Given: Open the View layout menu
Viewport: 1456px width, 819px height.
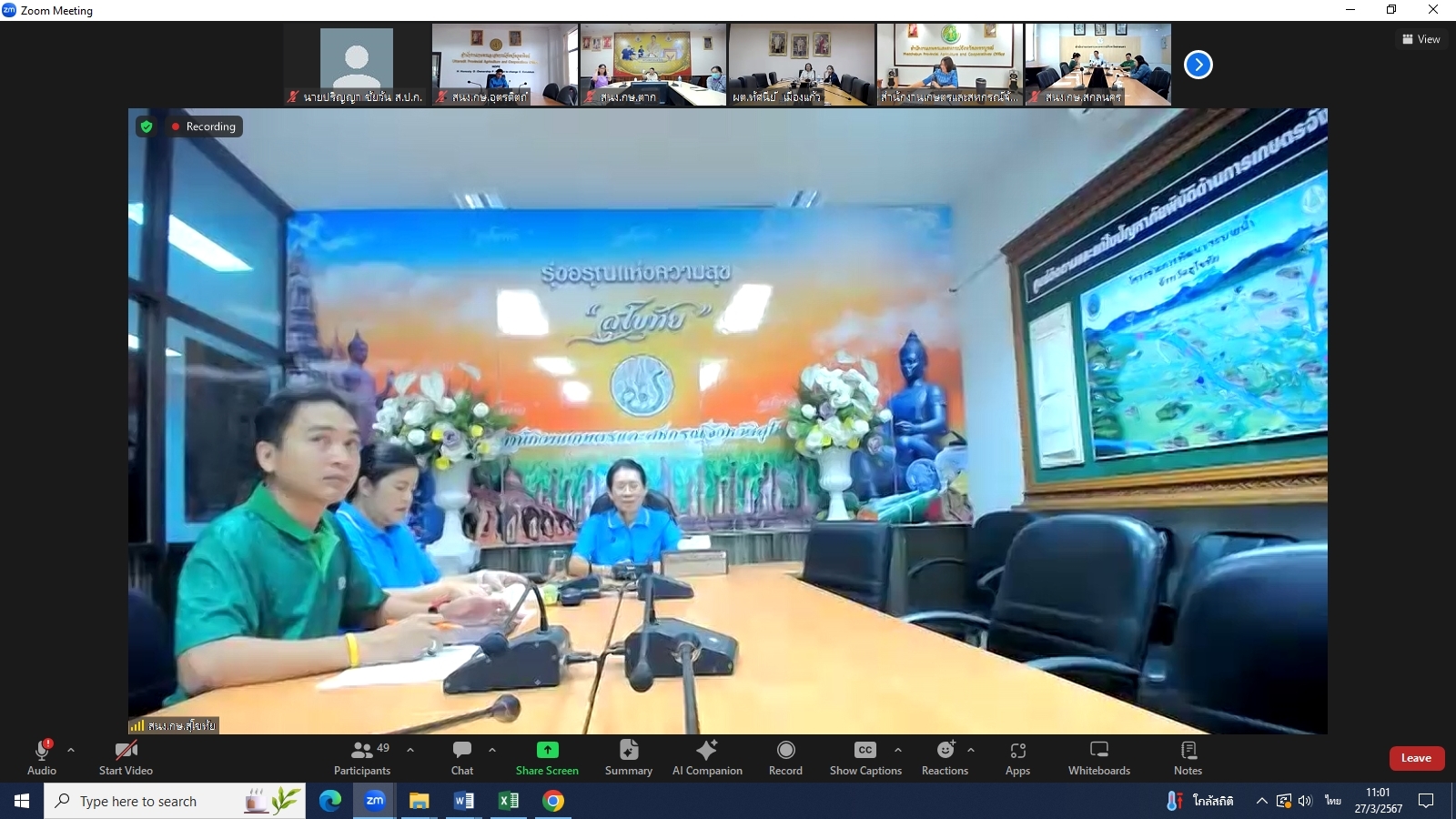Looking at the screenshot, I should click(x=1421, y=39).
